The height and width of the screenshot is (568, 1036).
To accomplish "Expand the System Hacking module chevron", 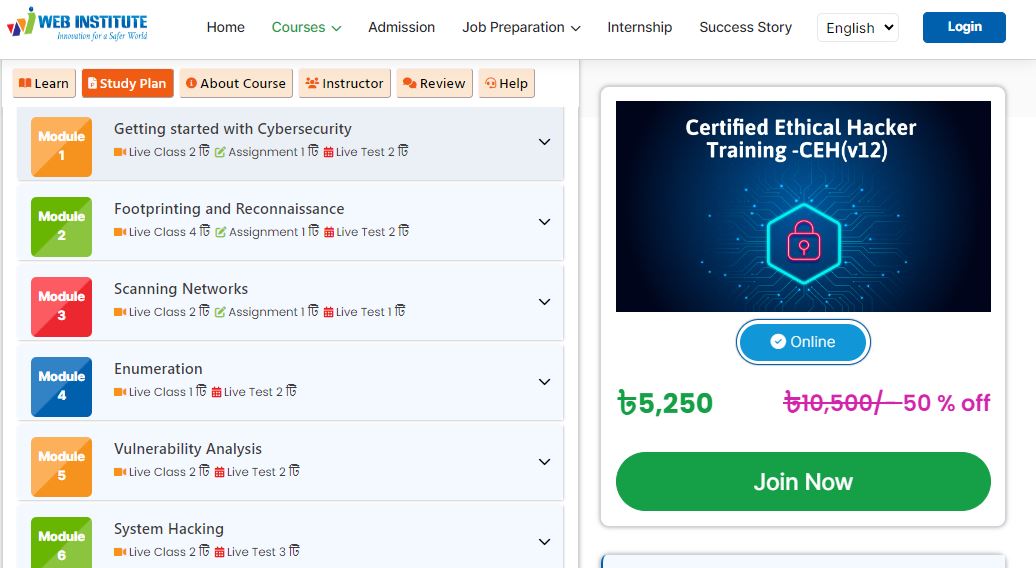I will (544, 542).
